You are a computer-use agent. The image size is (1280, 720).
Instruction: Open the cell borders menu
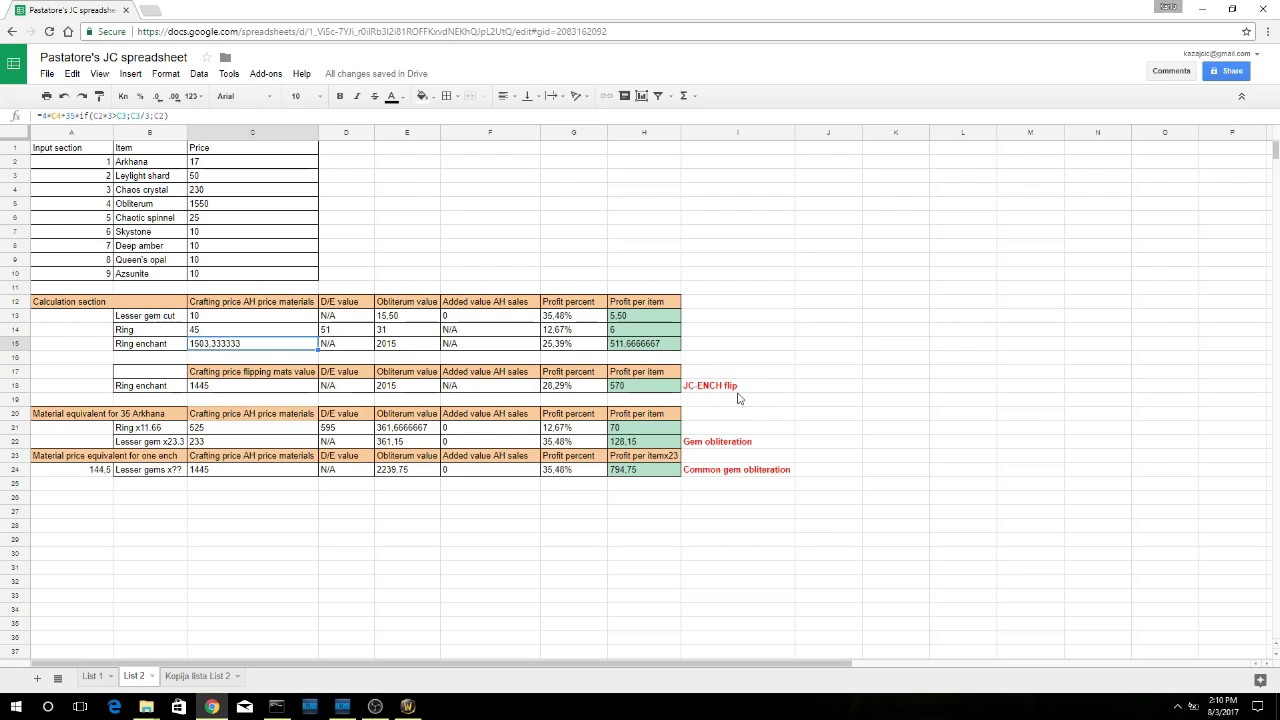[449, 96]
